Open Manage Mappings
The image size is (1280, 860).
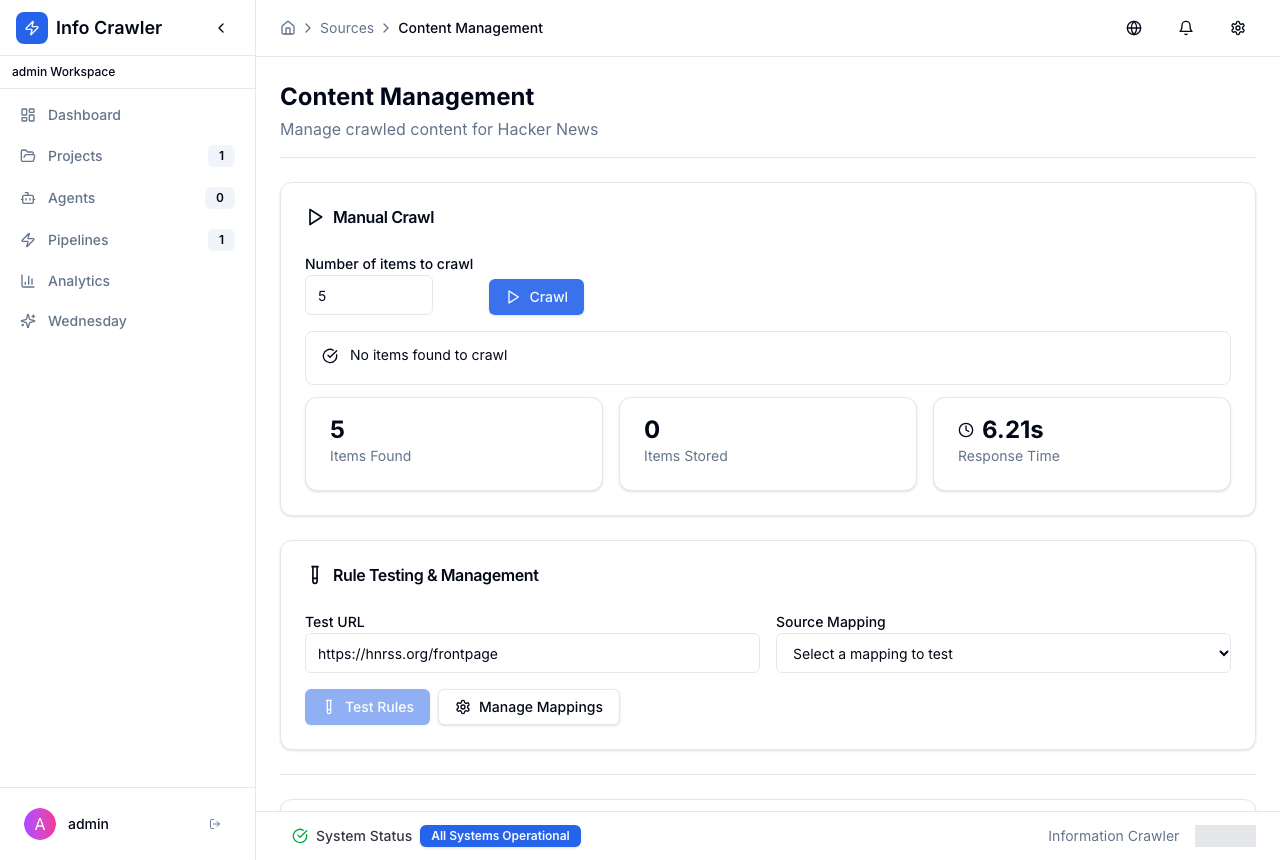pos(529,707)
